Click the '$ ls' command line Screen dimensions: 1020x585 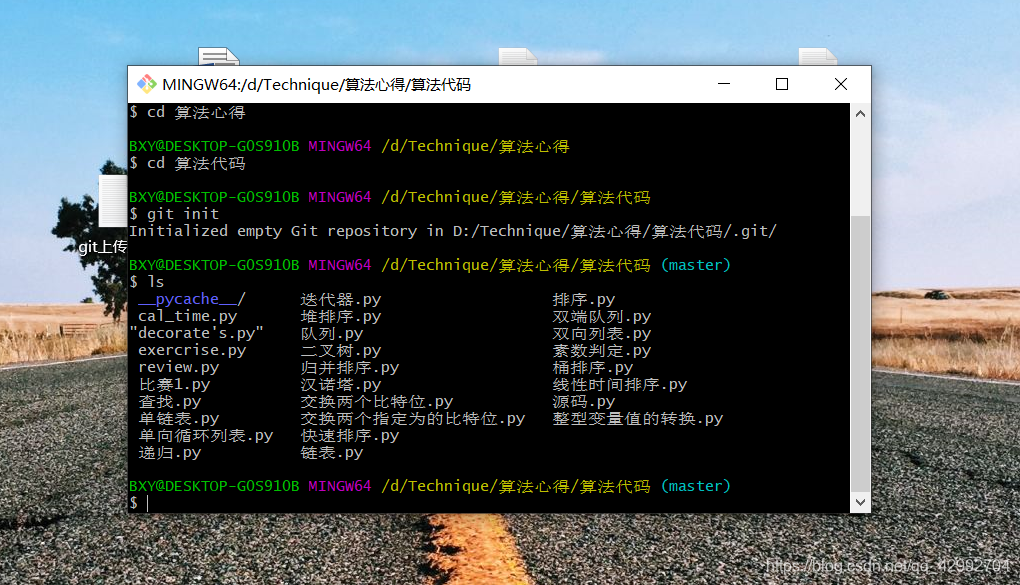[x=147, y=282]
